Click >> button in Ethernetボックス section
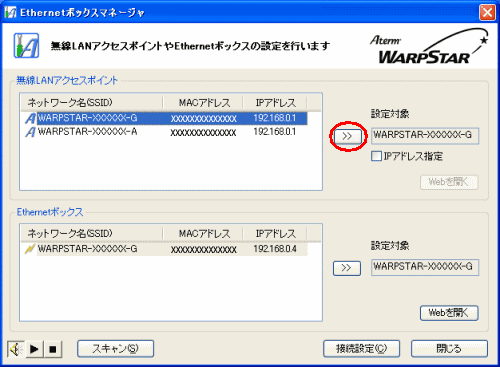Screen dimensions: 500x367 [347, 268]
